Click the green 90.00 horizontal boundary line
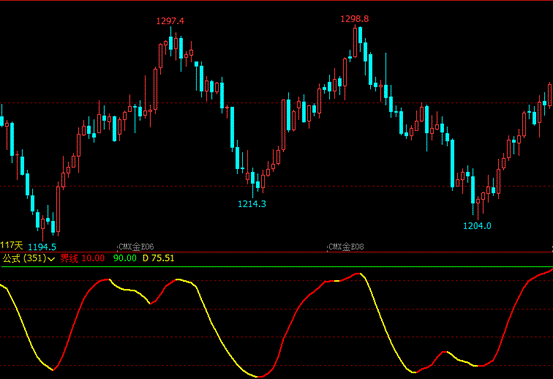553x379 pixels. point(276,267)
